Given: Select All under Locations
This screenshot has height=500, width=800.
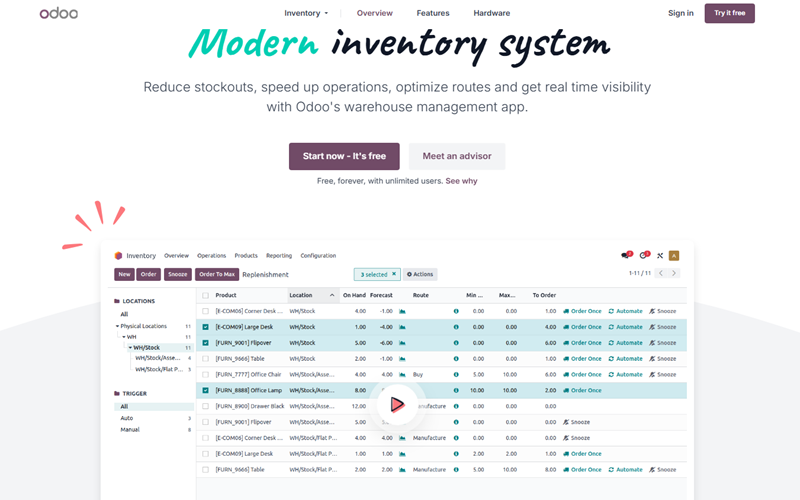Looking at the screenshot, I should (x=124, y=314).
